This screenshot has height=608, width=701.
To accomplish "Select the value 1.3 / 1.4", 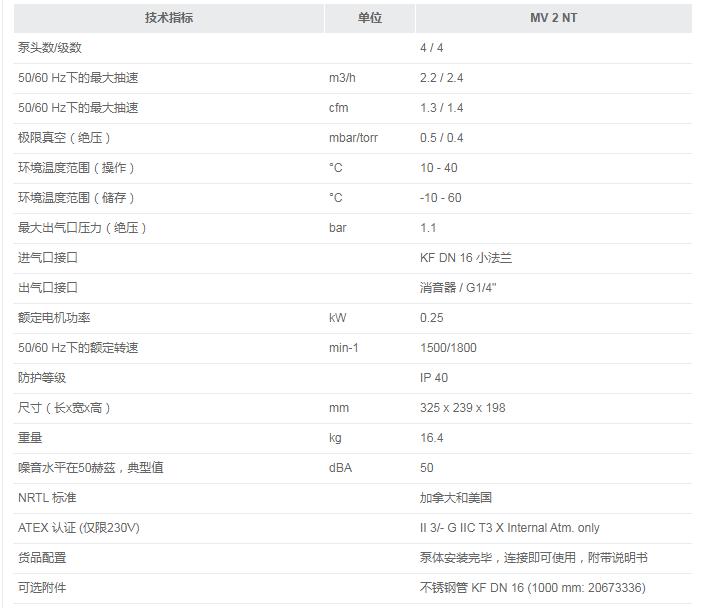I will point(441,108).
